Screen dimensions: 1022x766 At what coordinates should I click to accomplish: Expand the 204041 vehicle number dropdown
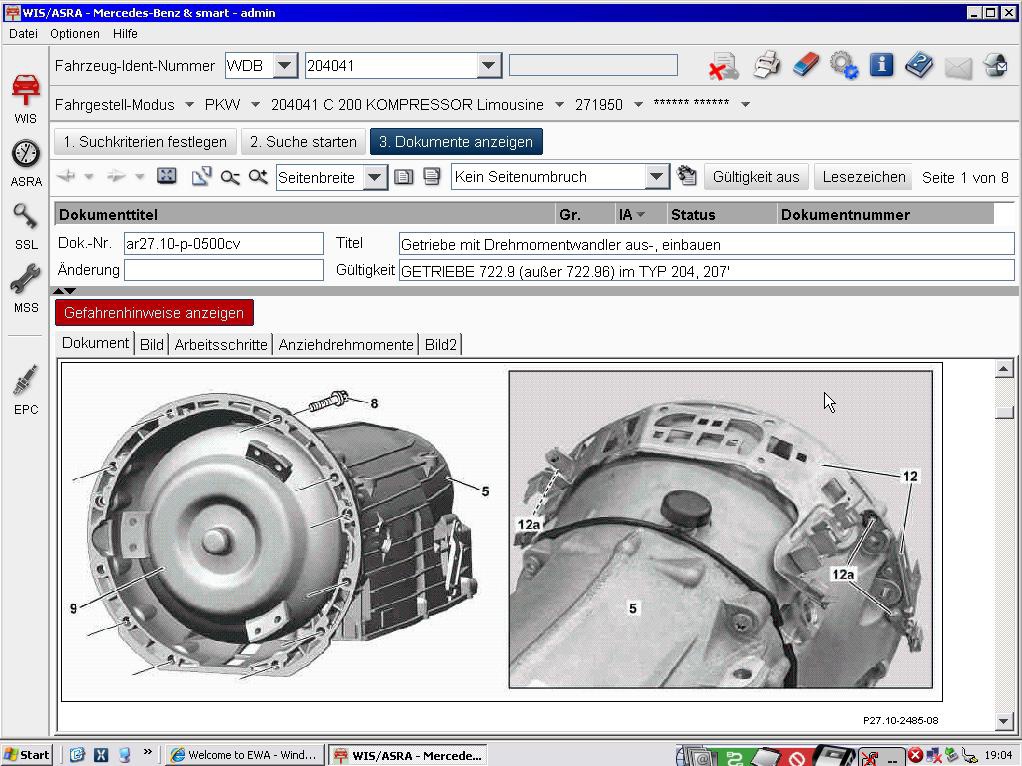pyautogui.click(x=488, y=65)
